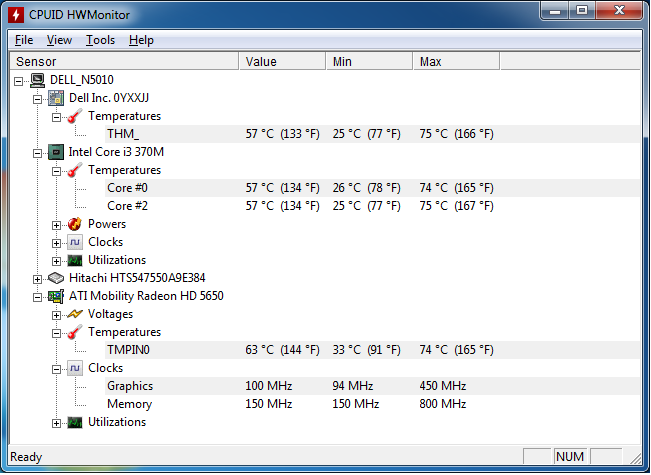Click the Ready status bar text
The height and width of the screenshot is (475, 651).
[x=26, y=457]
